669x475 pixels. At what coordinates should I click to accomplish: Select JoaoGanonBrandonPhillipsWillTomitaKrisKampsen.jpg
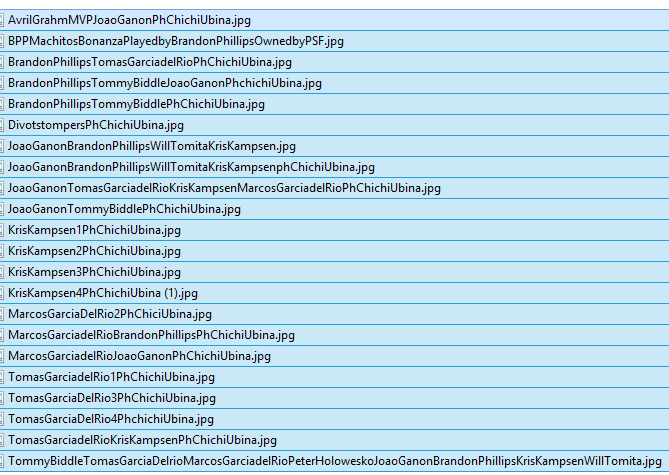(x=152, y=146)
